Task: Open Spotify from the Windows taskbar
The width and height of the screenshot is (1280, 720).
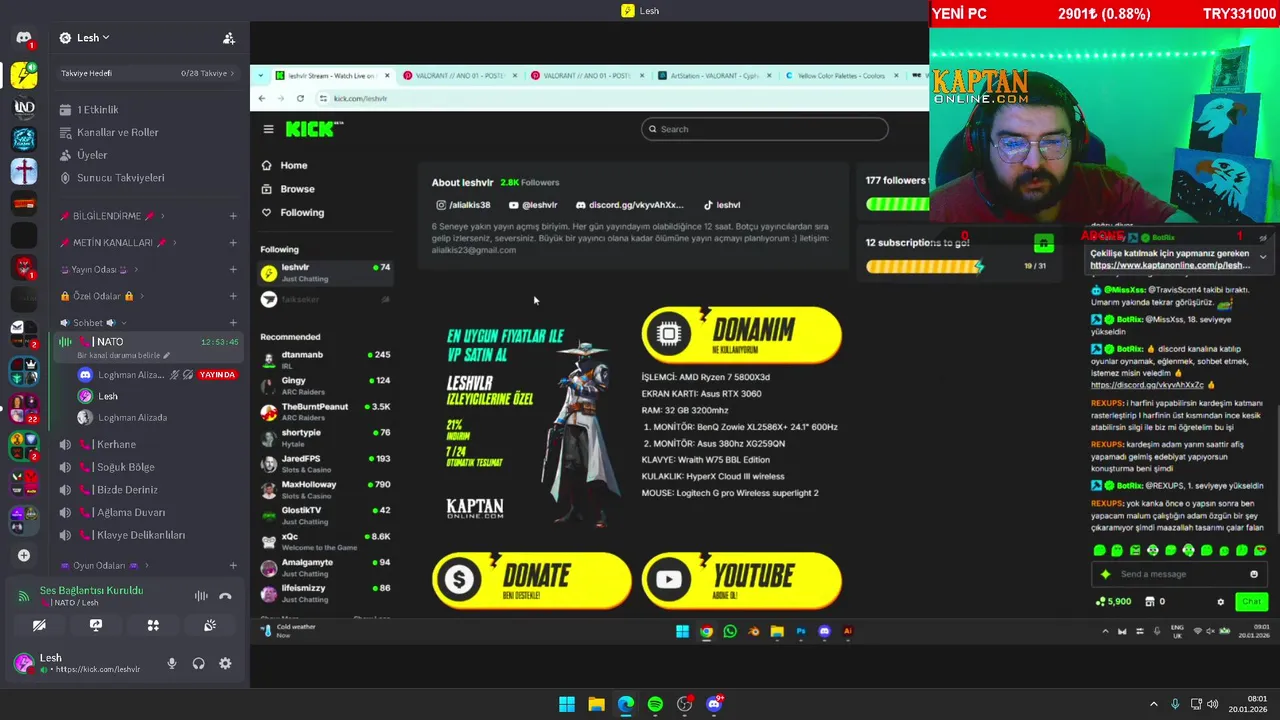Action: (x=655, y=704)
